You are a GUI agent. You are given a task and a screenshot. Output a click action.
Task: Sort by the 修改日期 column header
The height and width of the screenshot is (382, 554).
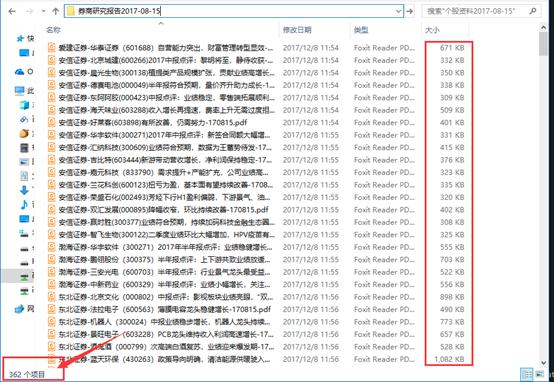[297, 30]
